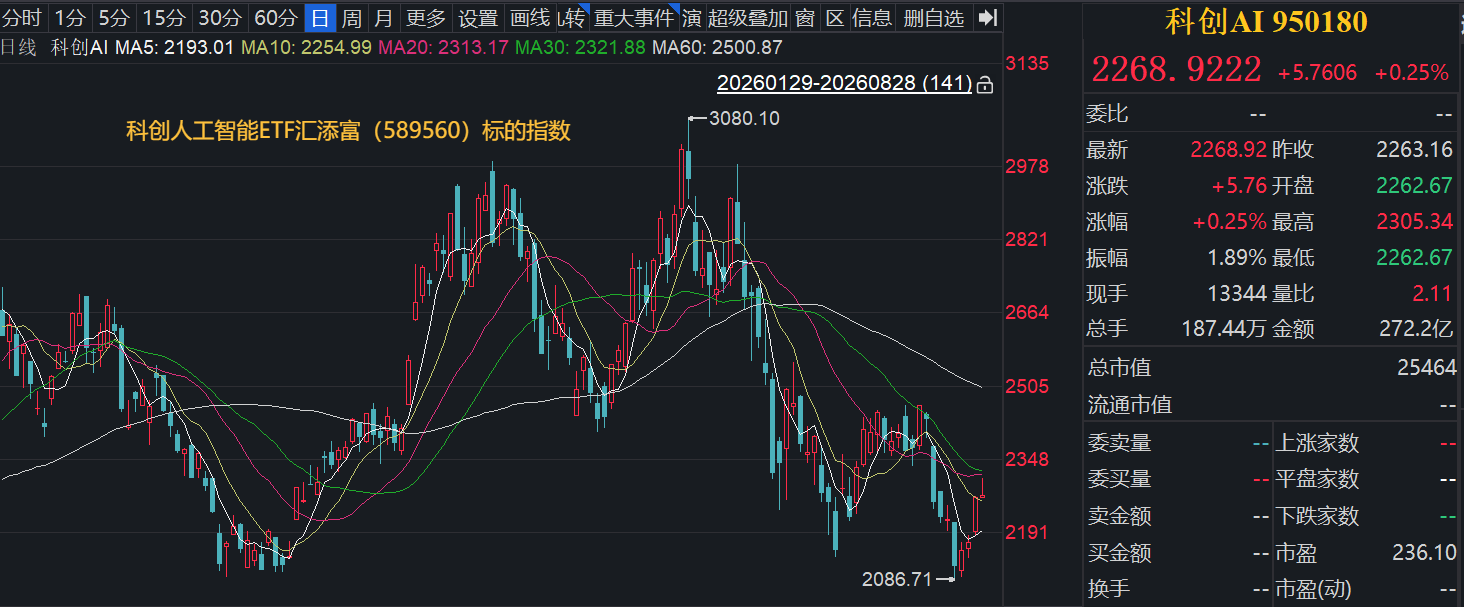Select the 5分 five-minute period

[114, 17]
